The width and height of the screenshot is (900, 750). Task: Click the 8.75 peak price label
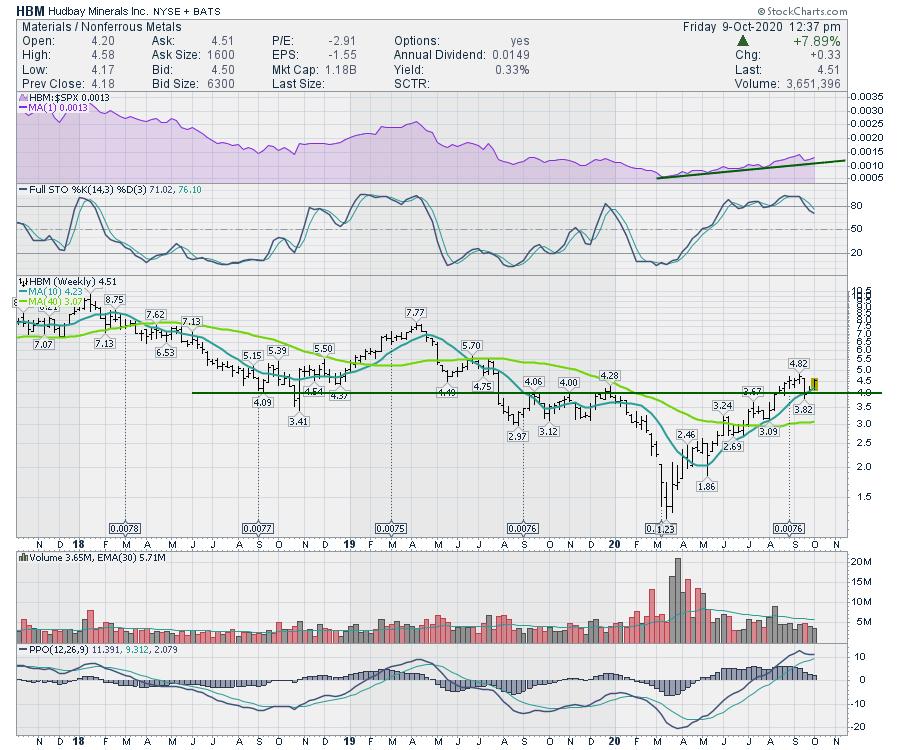(115, 300)
